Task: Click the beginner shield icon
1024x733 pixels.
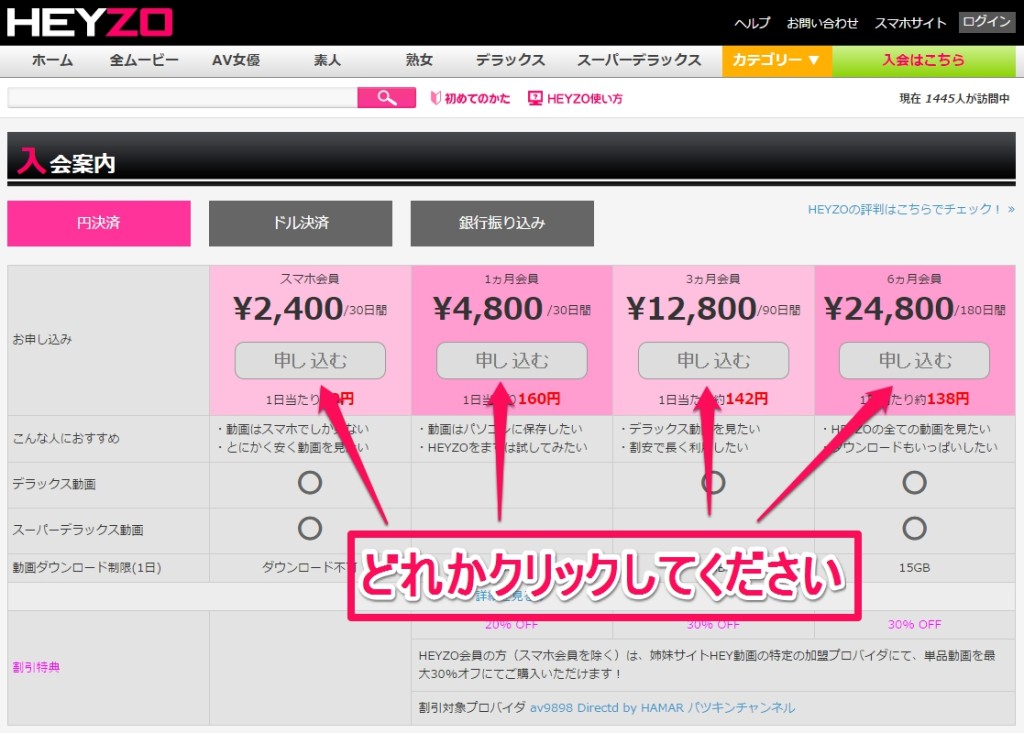Action: coord(436,98)
